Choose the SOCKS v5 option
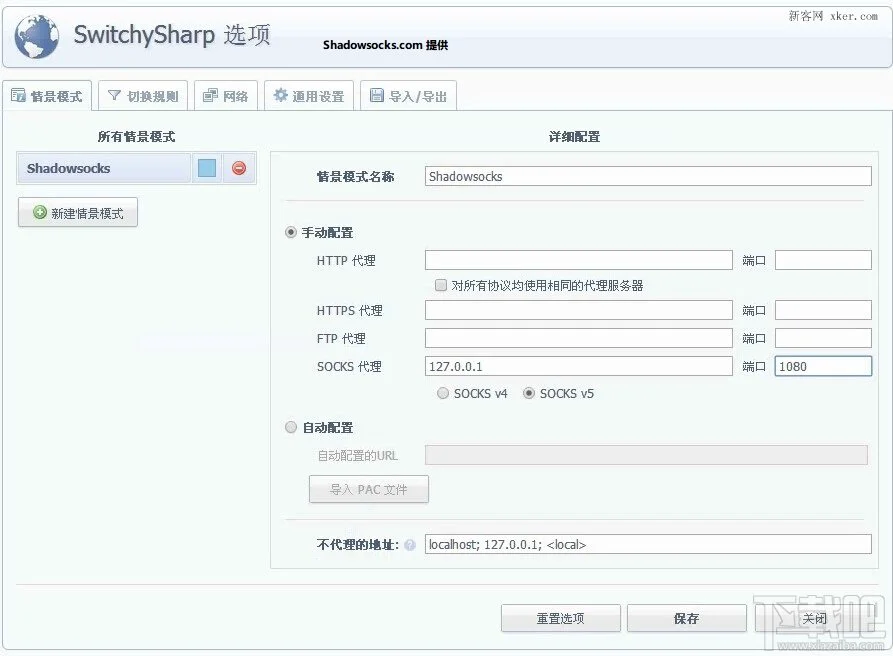893x656 pixels. click(x=529, y=393)
